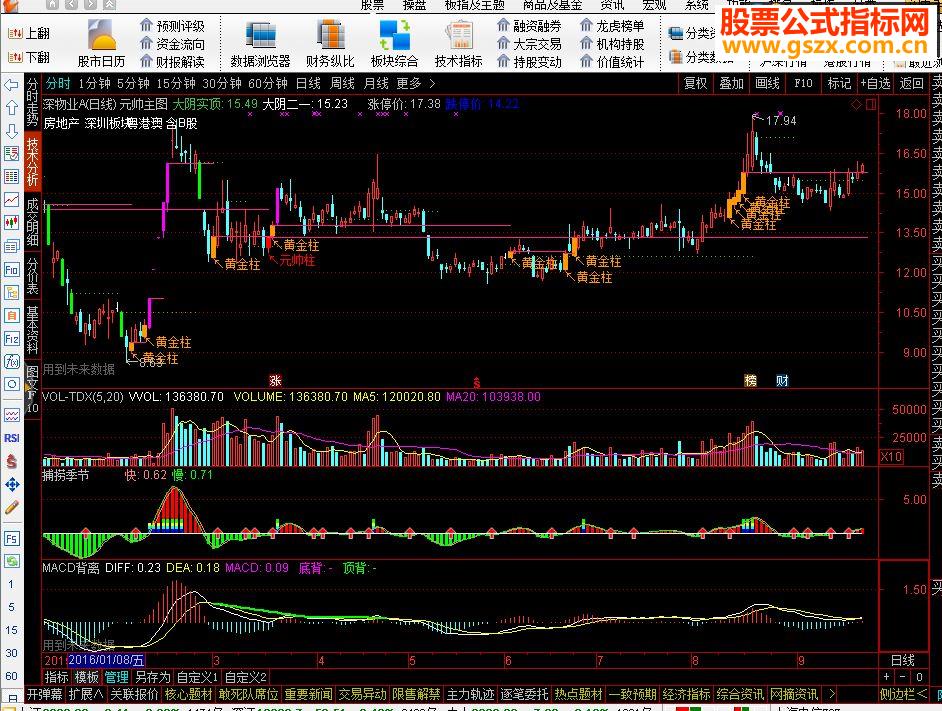This screenshot has height=711, width=942.
Task: Expand 更多 period options
Action: (x=415, y=84)
